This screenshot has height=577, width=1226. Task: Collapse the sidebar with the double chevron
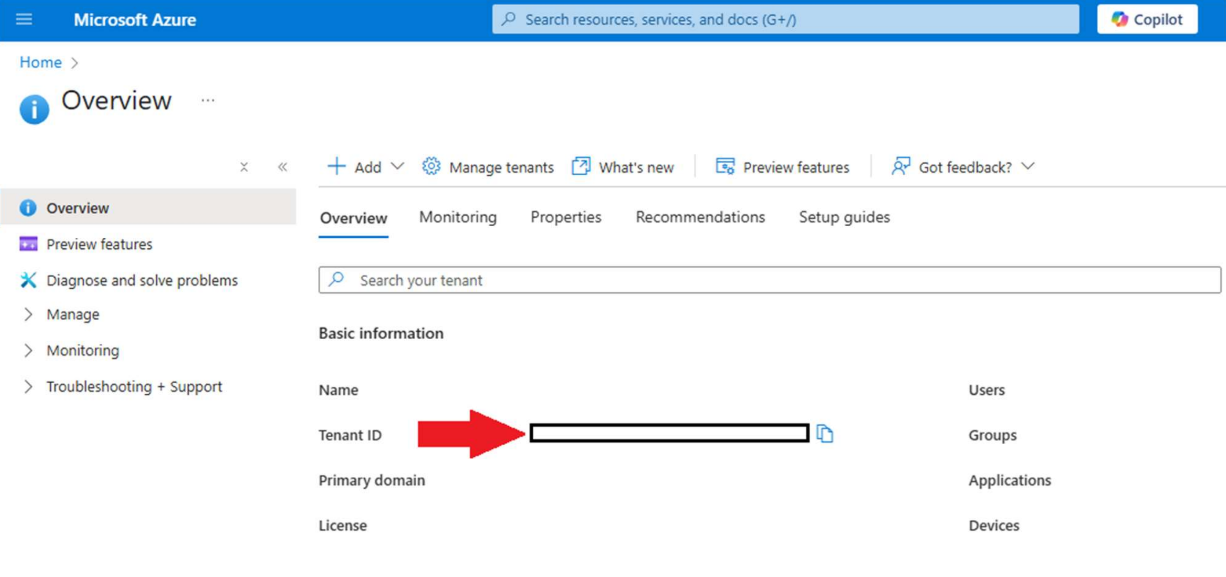coord(282,167)
